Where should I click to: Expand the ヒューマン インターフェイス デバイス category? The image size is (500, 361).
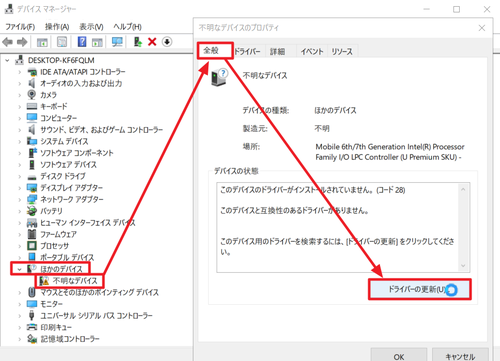click(x=19, y=223)
